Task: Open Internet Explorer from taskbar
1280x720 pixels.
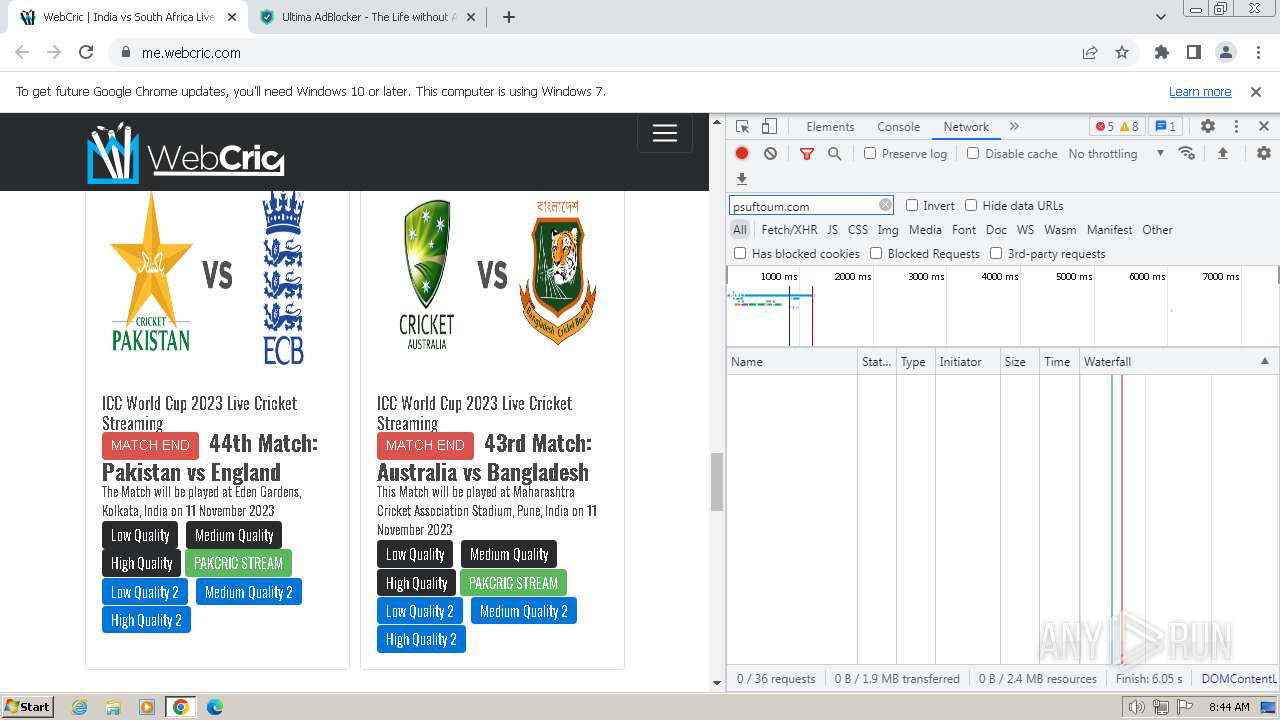Action: (x=80, y=707)
